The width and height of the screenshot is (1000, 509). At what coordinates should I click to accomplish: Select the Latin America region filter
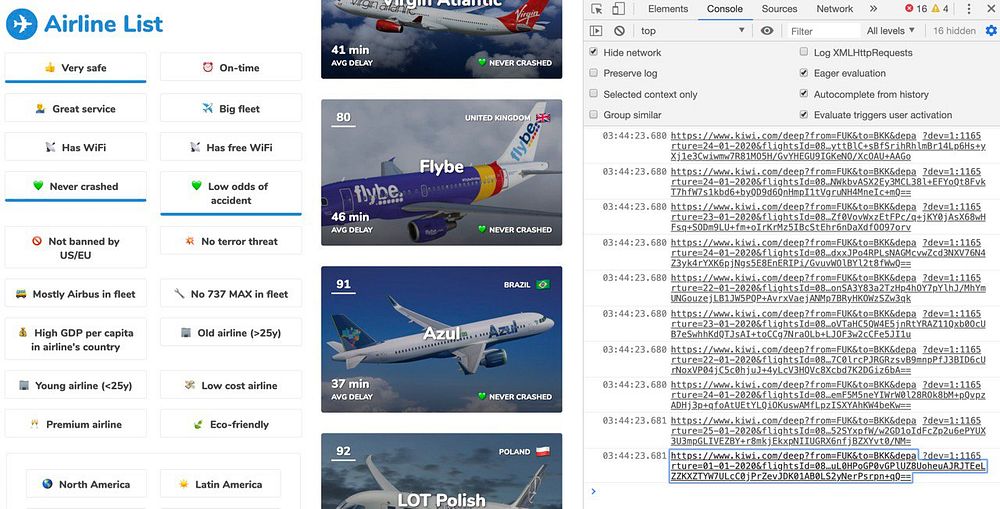[x=221, y=484]
